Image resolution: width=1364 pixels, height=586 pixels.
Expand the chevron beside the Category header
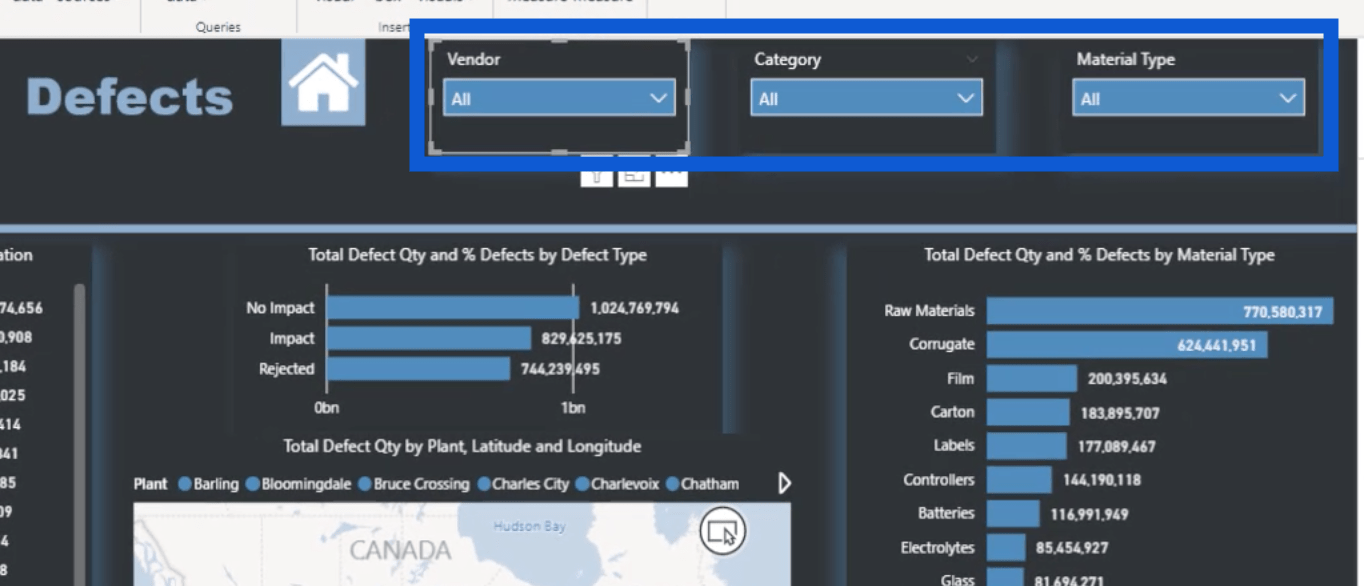972,60
